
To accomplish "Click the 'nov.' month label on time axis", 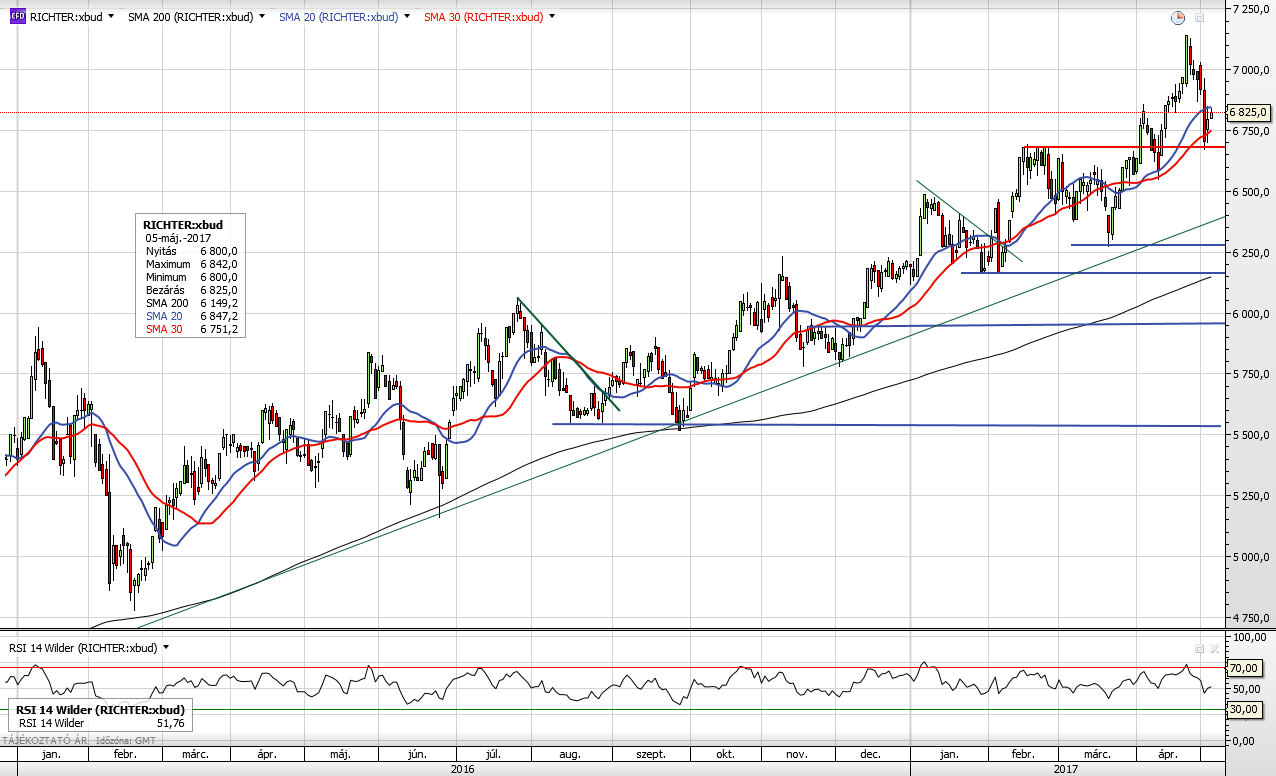I will coord(797,754).
